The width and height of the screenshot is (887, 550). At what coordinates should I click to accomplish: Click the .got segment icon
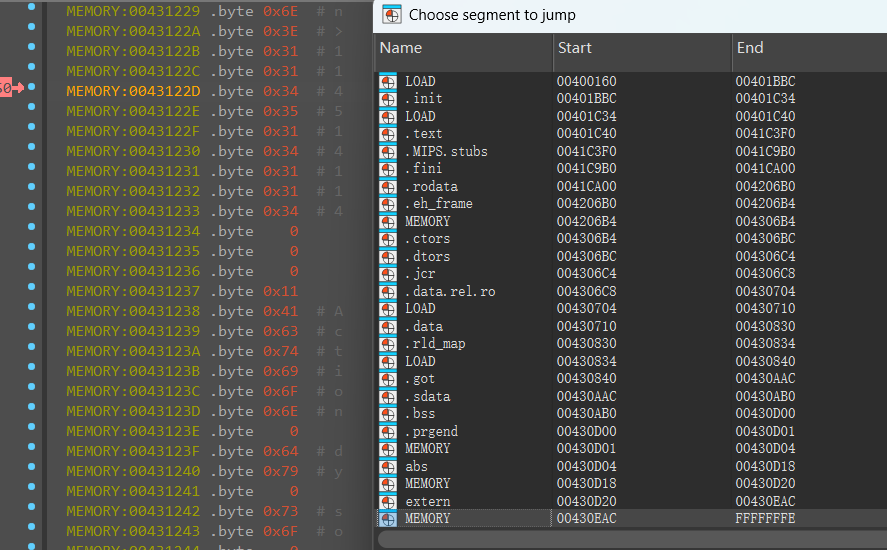(389, 379)
